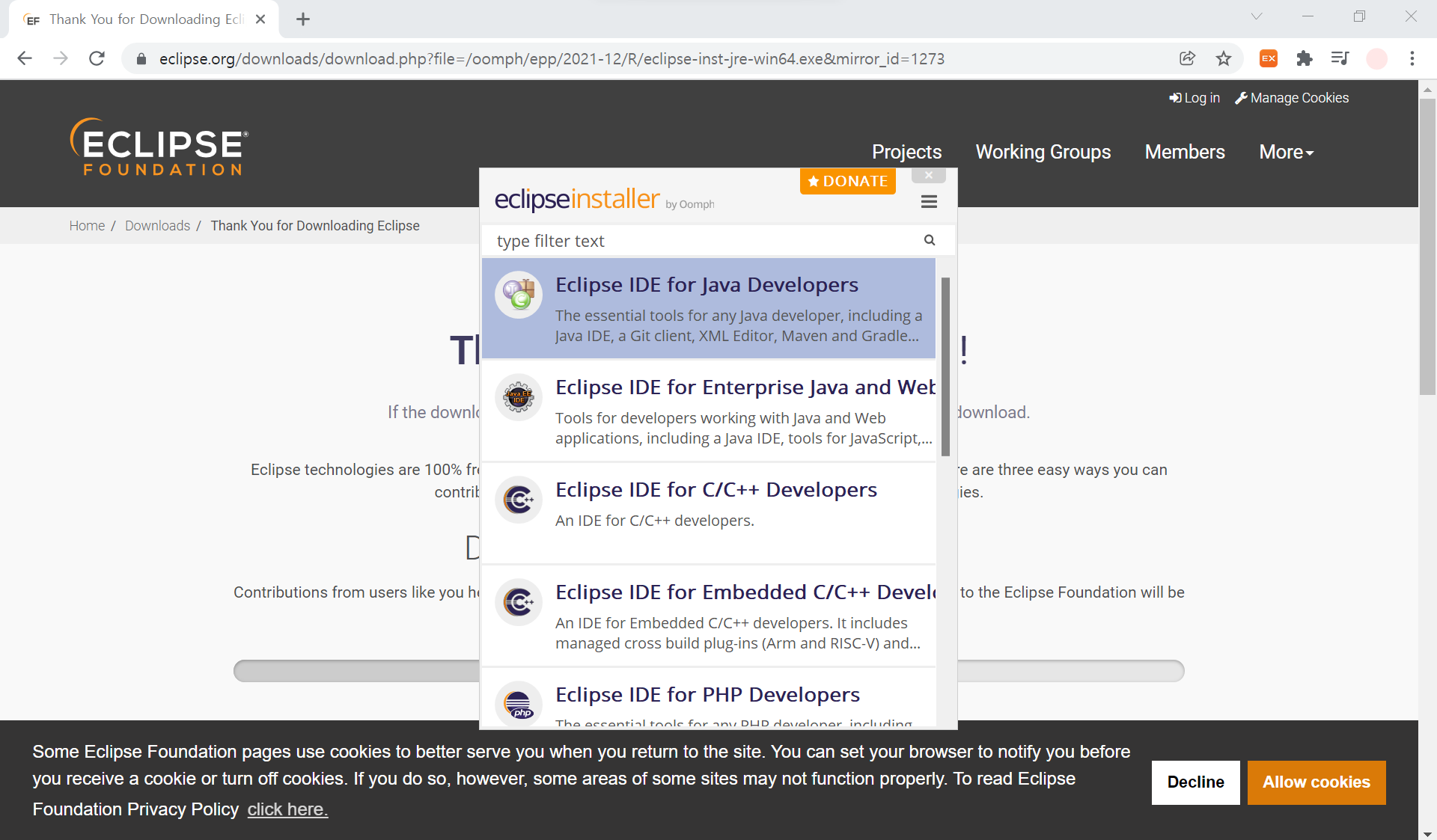Viewport: 1437px width, 840px height.
Task: Click the Eclipse Foundation logo
Action: coord(159,147)
